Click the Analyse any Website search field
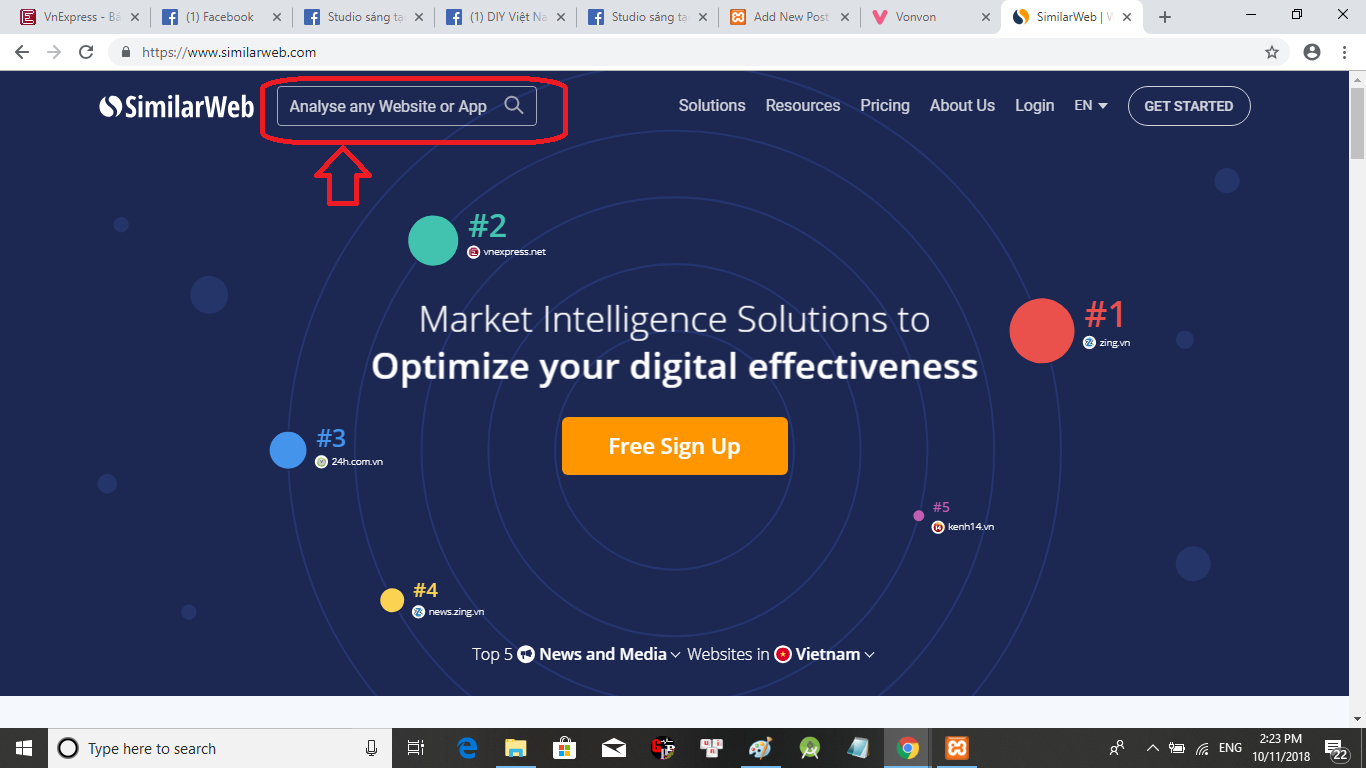 [390, 106]
